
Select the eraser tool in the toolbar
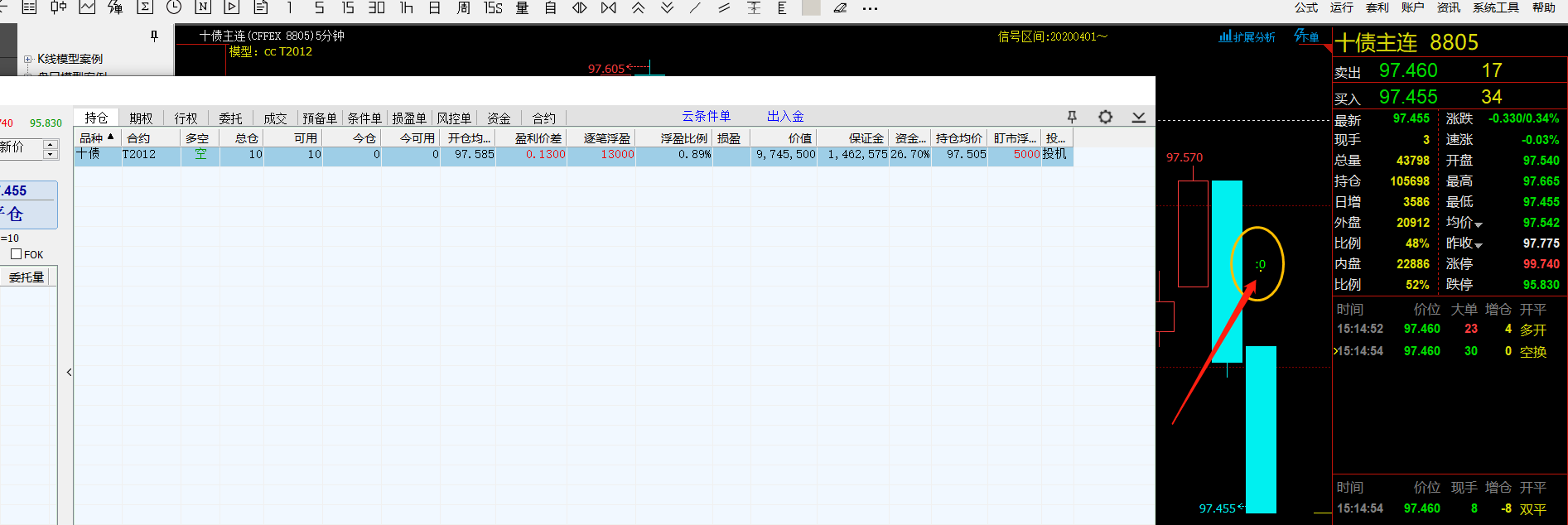tap(840, 8)
